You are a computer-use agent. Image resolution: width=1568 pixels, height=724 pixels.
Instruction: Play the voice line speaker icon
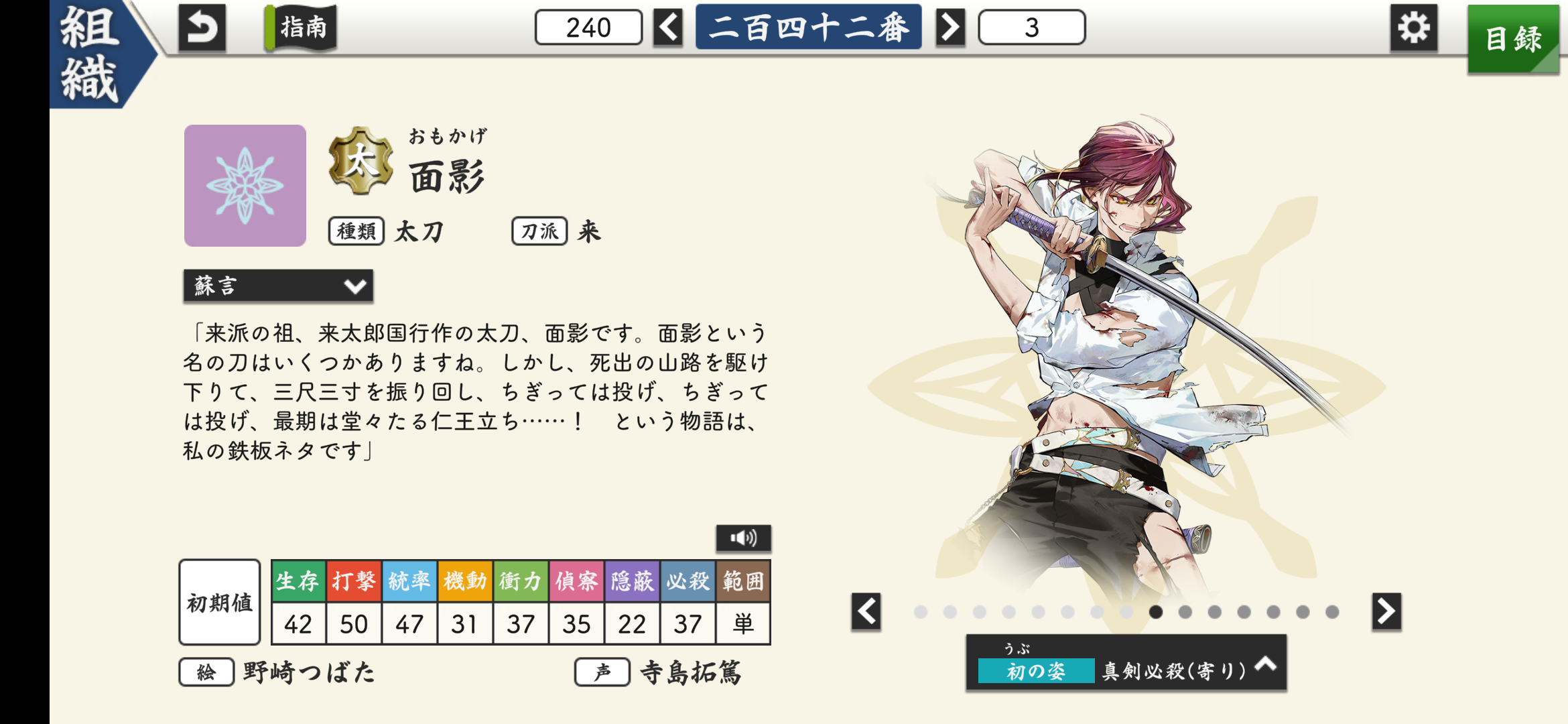743,538
